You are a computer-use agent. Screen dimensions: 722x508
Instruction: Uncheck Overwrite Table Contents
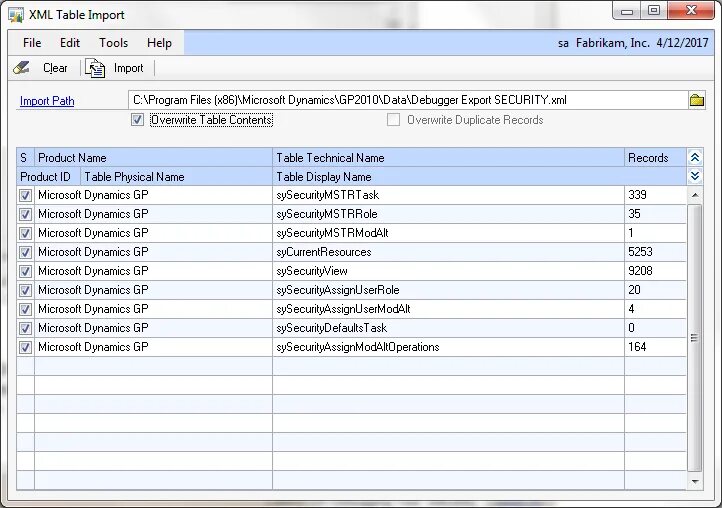137,120
